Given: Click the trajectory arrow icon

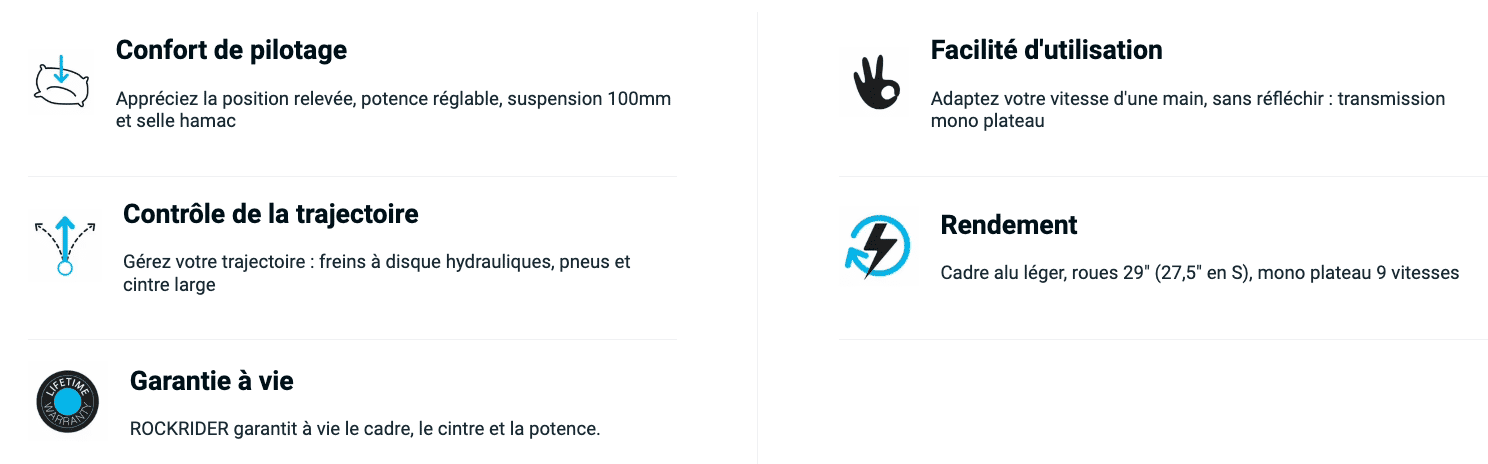Looking at the screenshot, I should (x=65, y=245).
